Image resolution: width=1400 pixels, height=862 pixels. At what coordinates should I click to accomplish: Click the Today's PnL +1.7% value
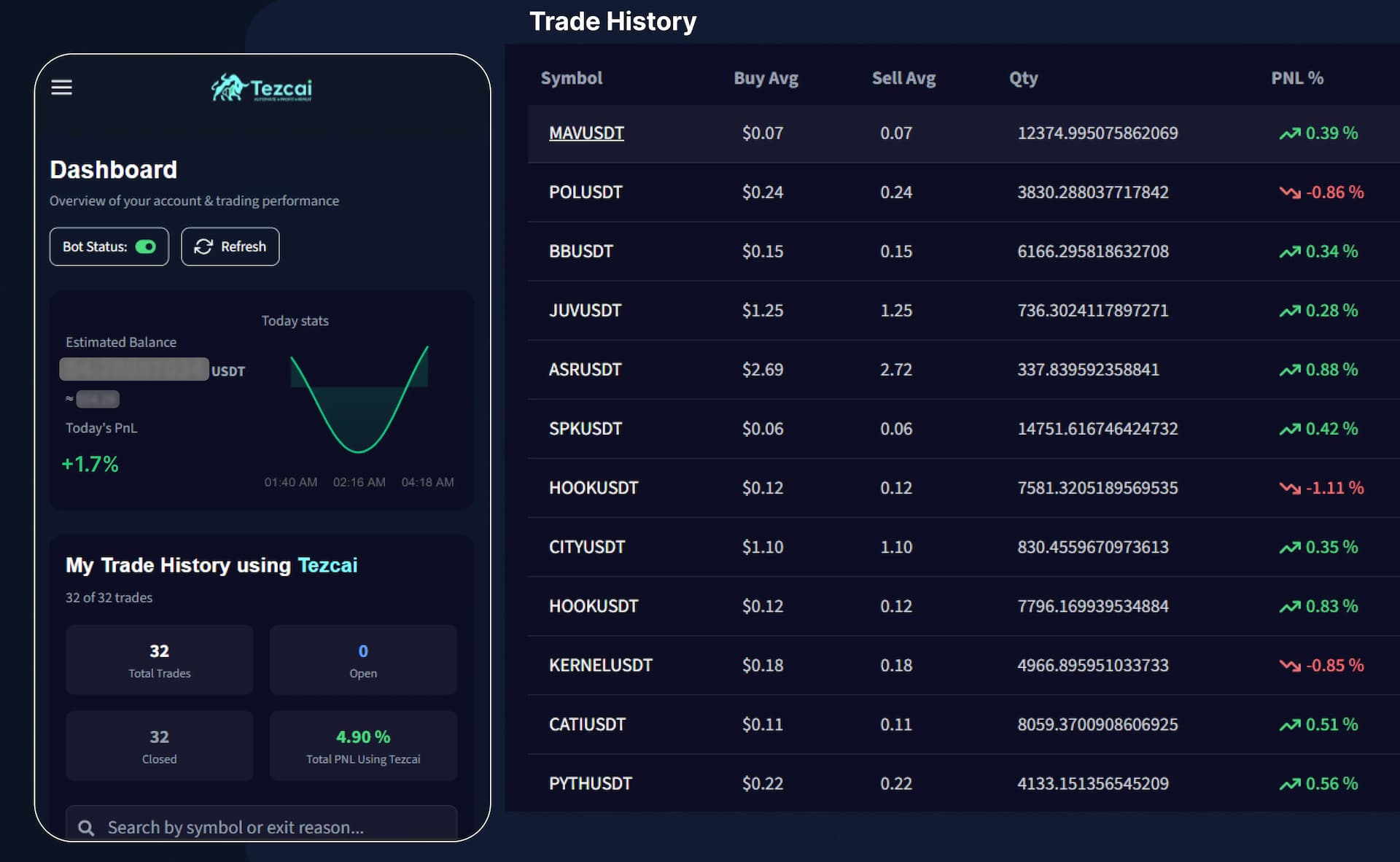tap(90, 463)
